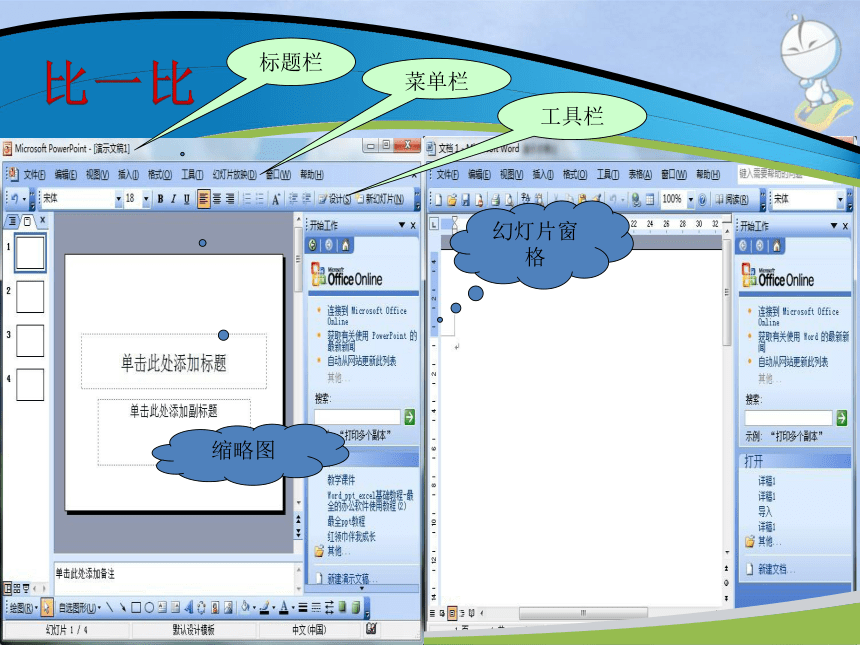The width and height of the screenshot is (860, 645).
Task: Click 新建文档 link in Word task pane
Action: [777, 569]
